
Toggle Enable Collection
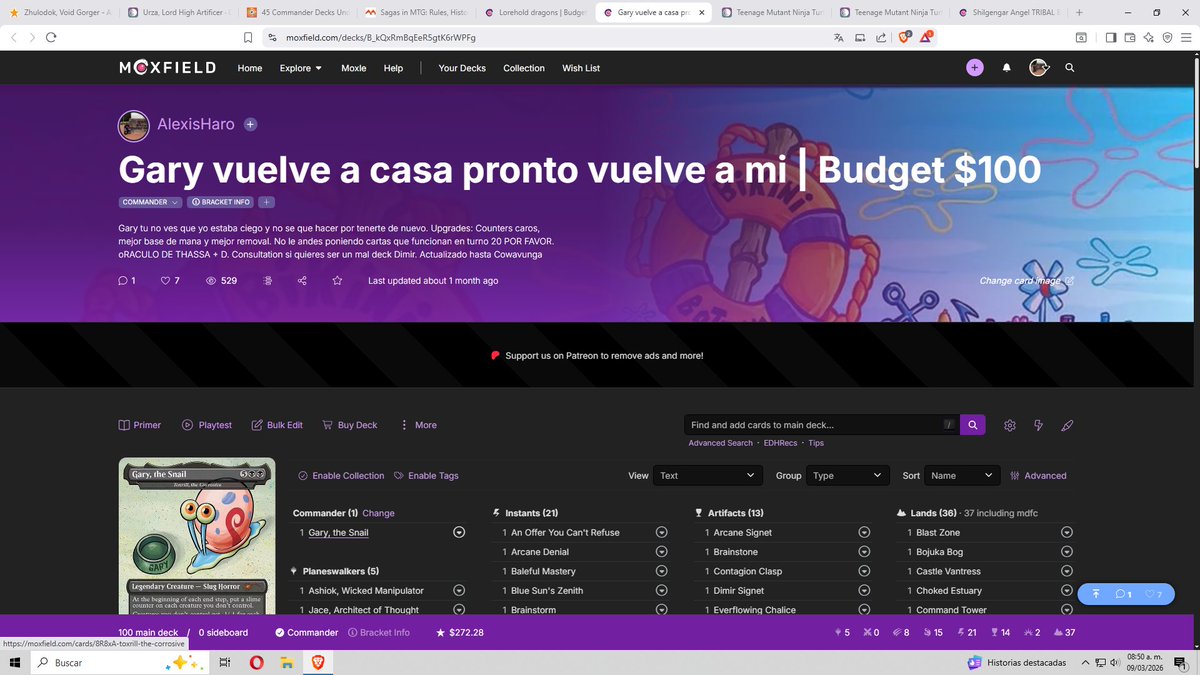[342, 476]
